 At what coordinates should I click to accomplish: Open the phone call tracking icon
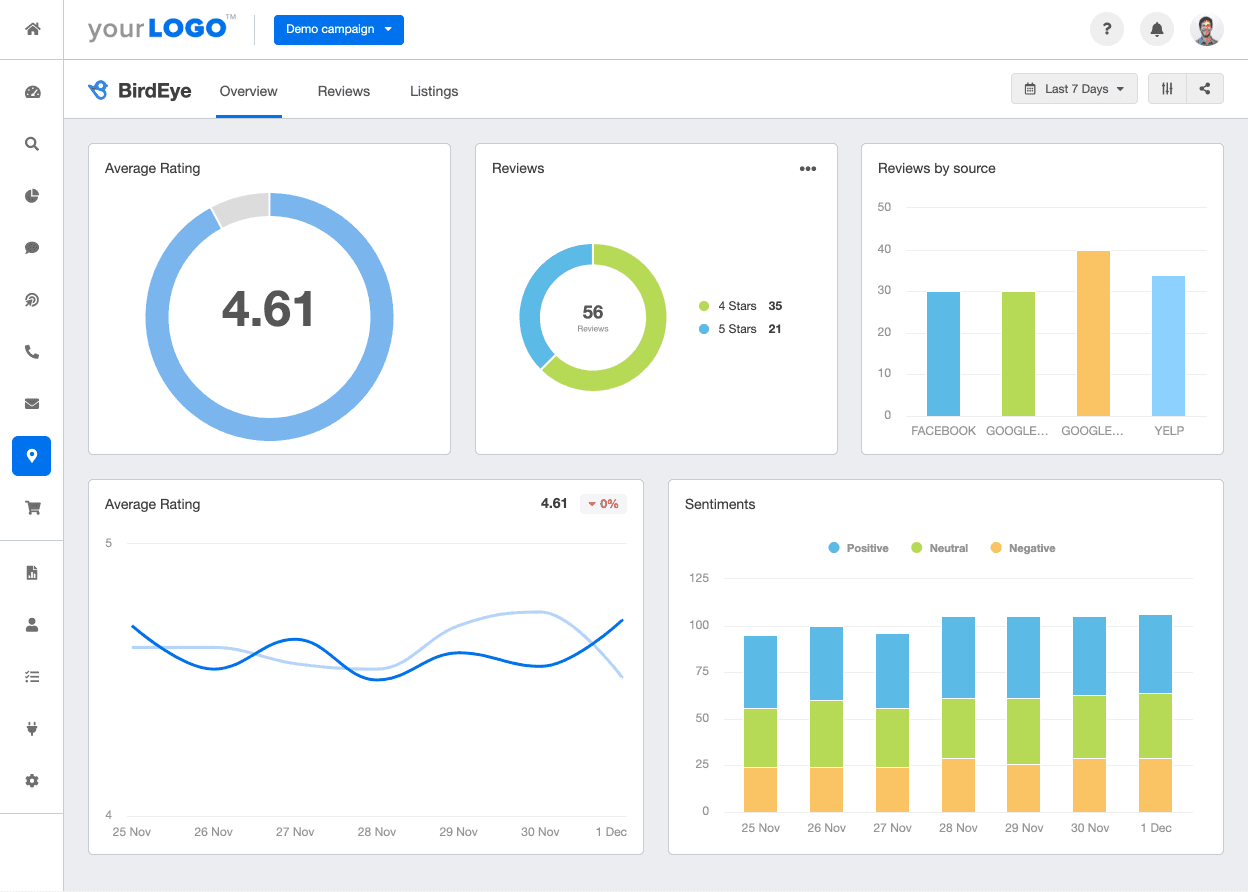click(x=32, y=352)
